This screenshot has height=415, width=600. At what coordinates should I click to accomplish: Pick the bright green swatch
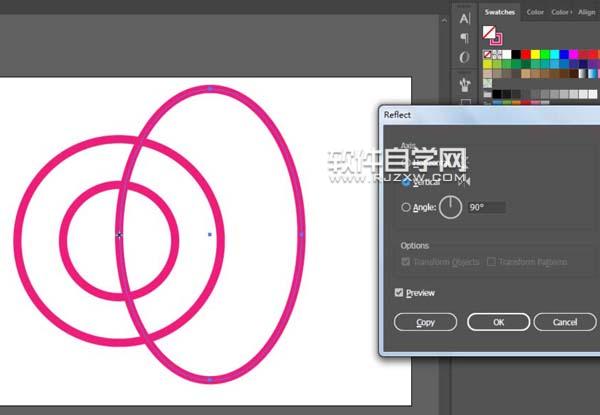coord(545,54)
